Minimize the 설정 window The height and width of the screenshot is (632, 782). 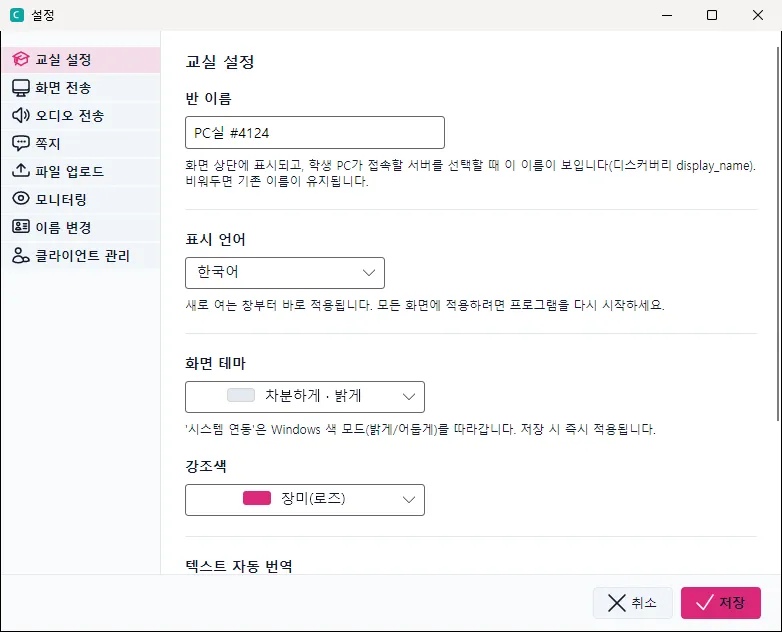(x=667, y=15)
